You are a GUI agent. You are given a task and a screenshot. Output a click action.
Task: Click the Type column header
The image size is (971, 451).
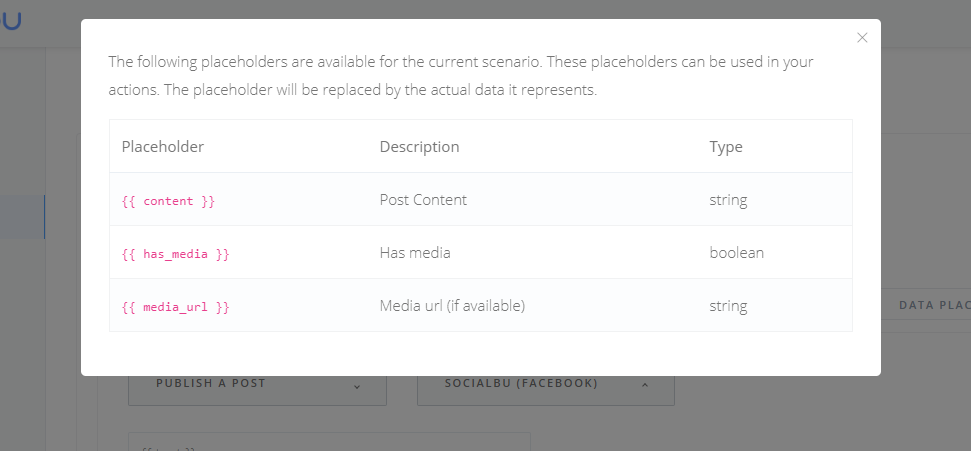(x=726, y=147)
